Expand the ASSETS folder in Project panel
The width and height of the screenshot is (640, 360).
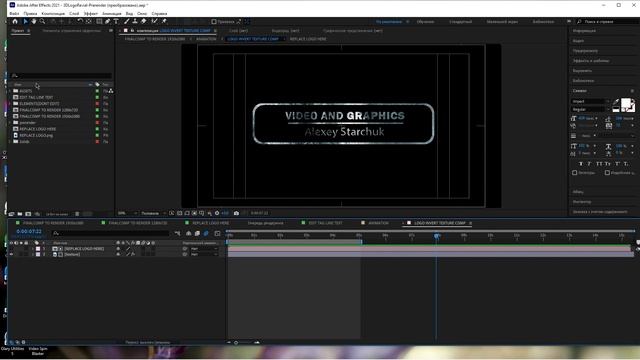10,91
